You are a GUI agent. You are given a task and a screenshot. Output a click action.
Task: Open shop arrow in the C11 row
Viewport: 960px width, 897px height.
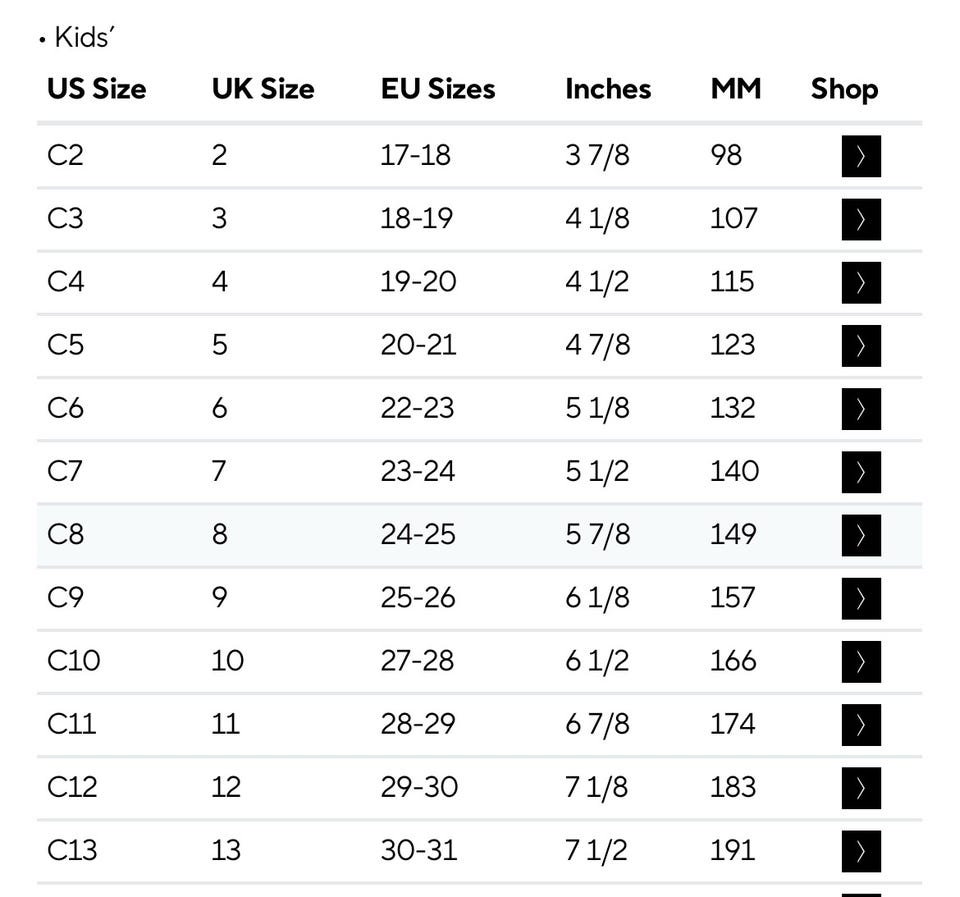[860, 724]
